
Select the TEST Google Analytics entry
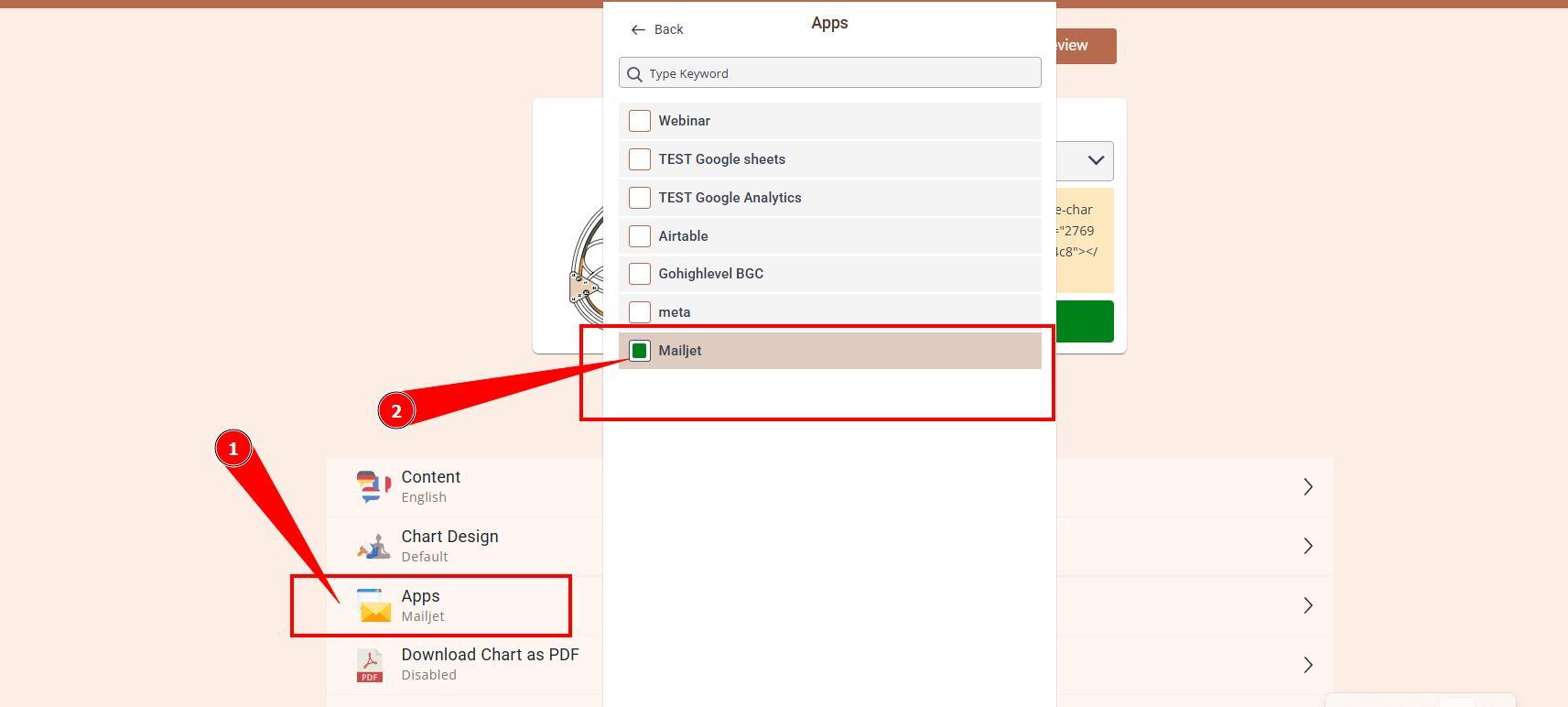coord(730,198)
